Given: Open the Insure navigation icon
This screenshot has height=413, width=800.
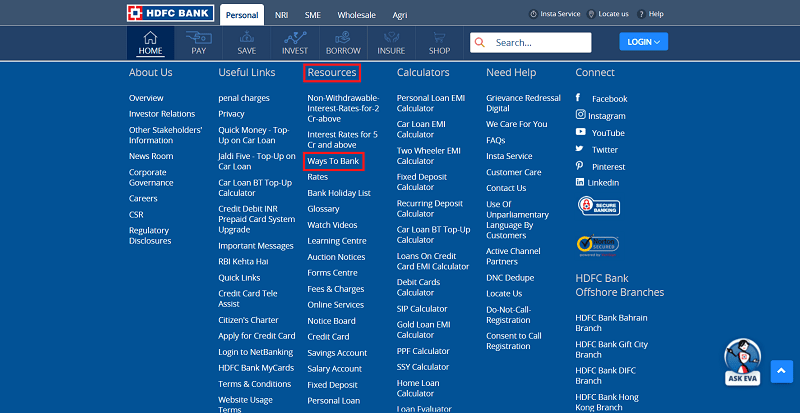Looking at the screenshot, I should click(391, 37).
